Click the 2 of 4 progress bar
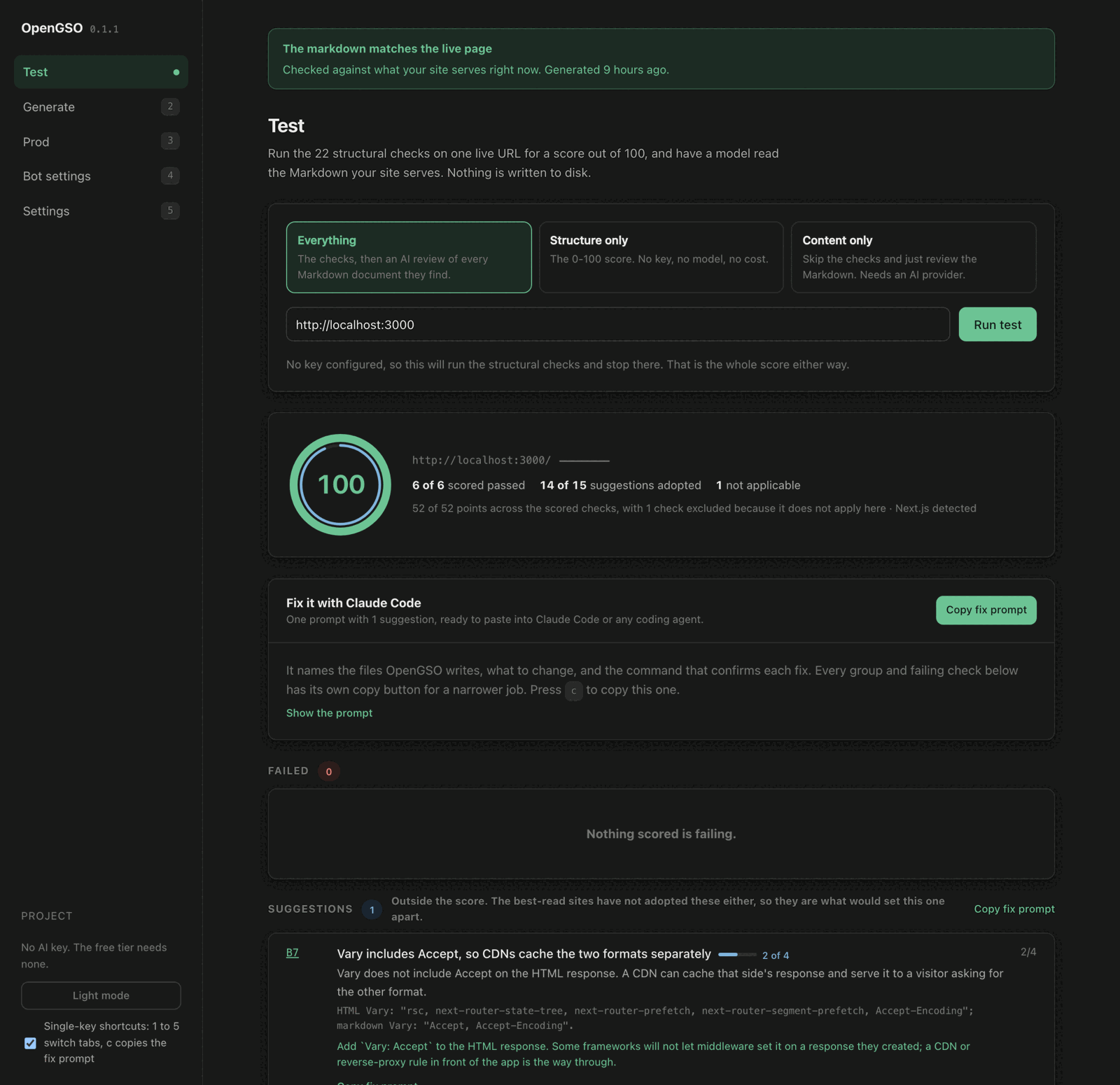This screenshot has width=1120, height=1085. point(737,955)
